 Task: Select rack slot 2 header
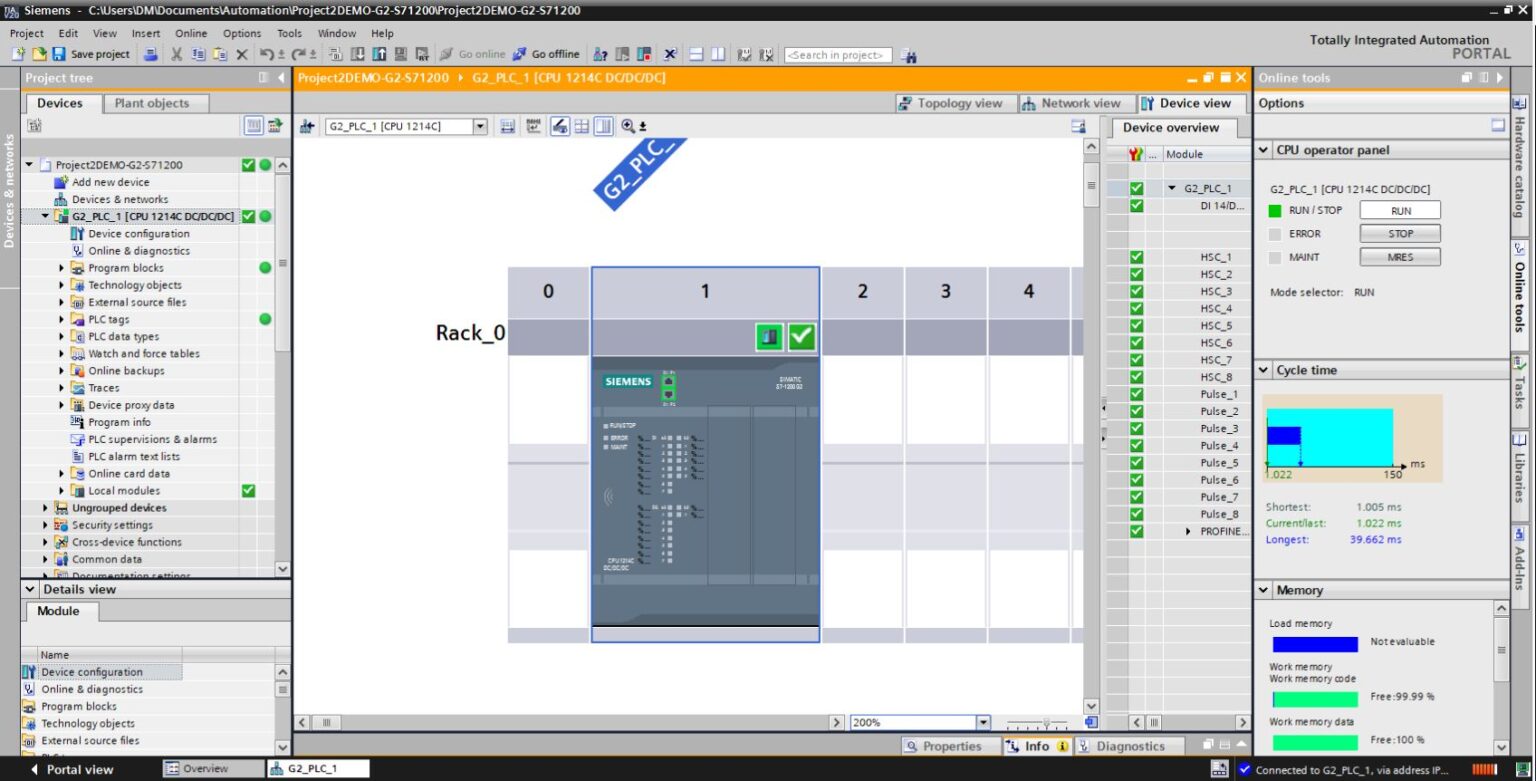pyautogui.click(x=862, y=292)
